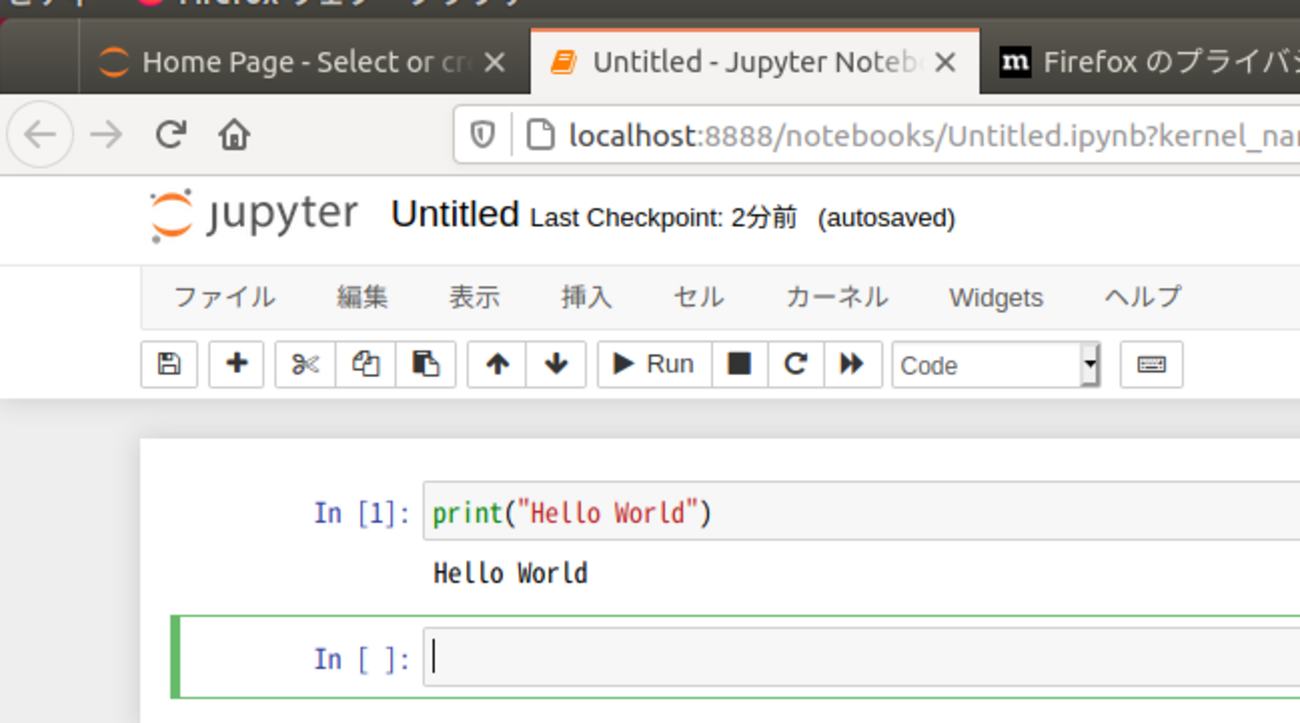The image size is (1300, 723).
Task: Move selected cell up arrow
Action: point(497,364)
